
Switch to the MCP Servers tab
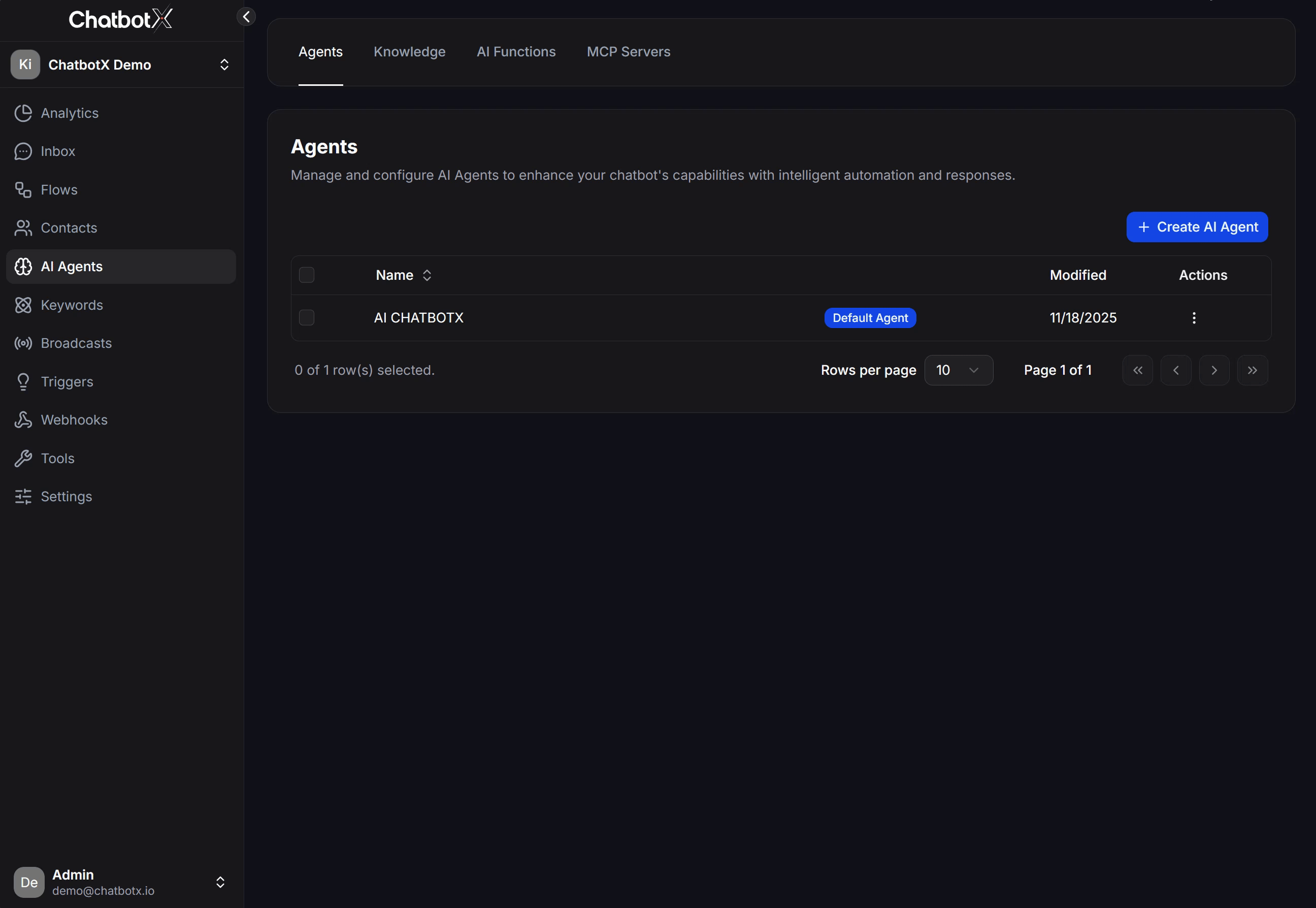(628, 52)
